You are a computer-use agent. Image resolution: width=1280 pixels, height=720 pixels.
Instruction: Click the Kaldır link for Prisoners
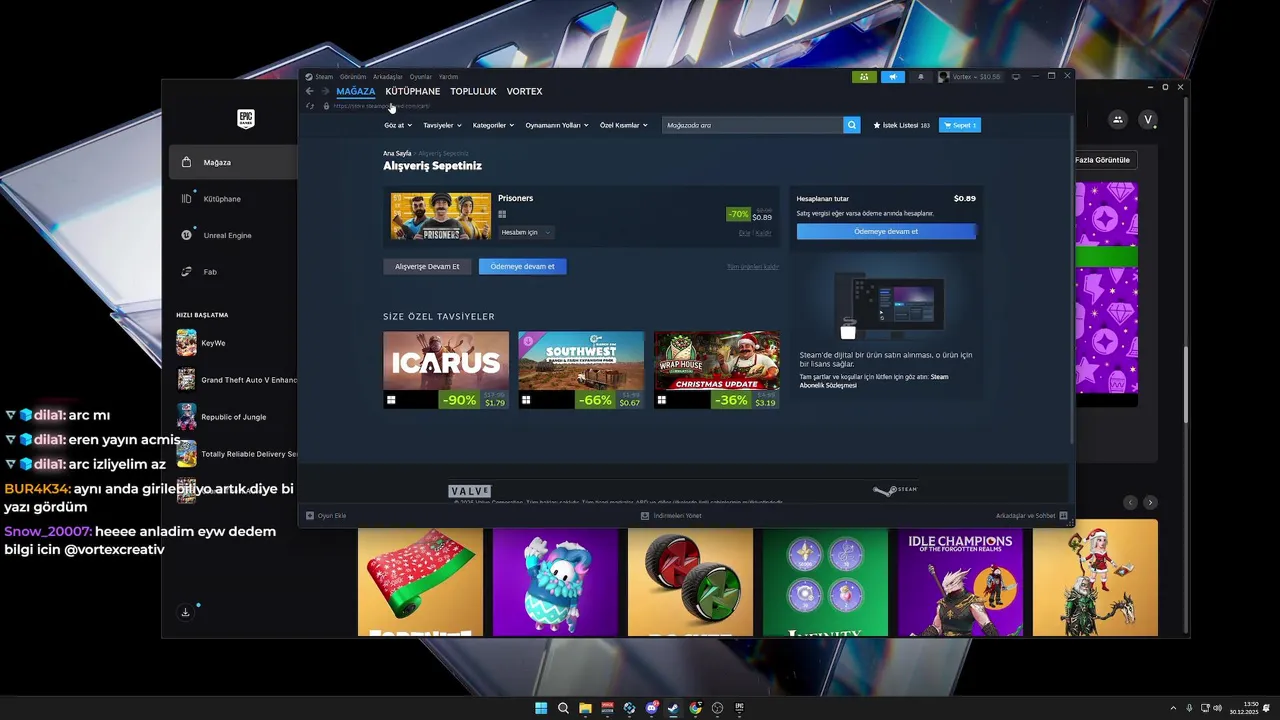tap(764, 233)
